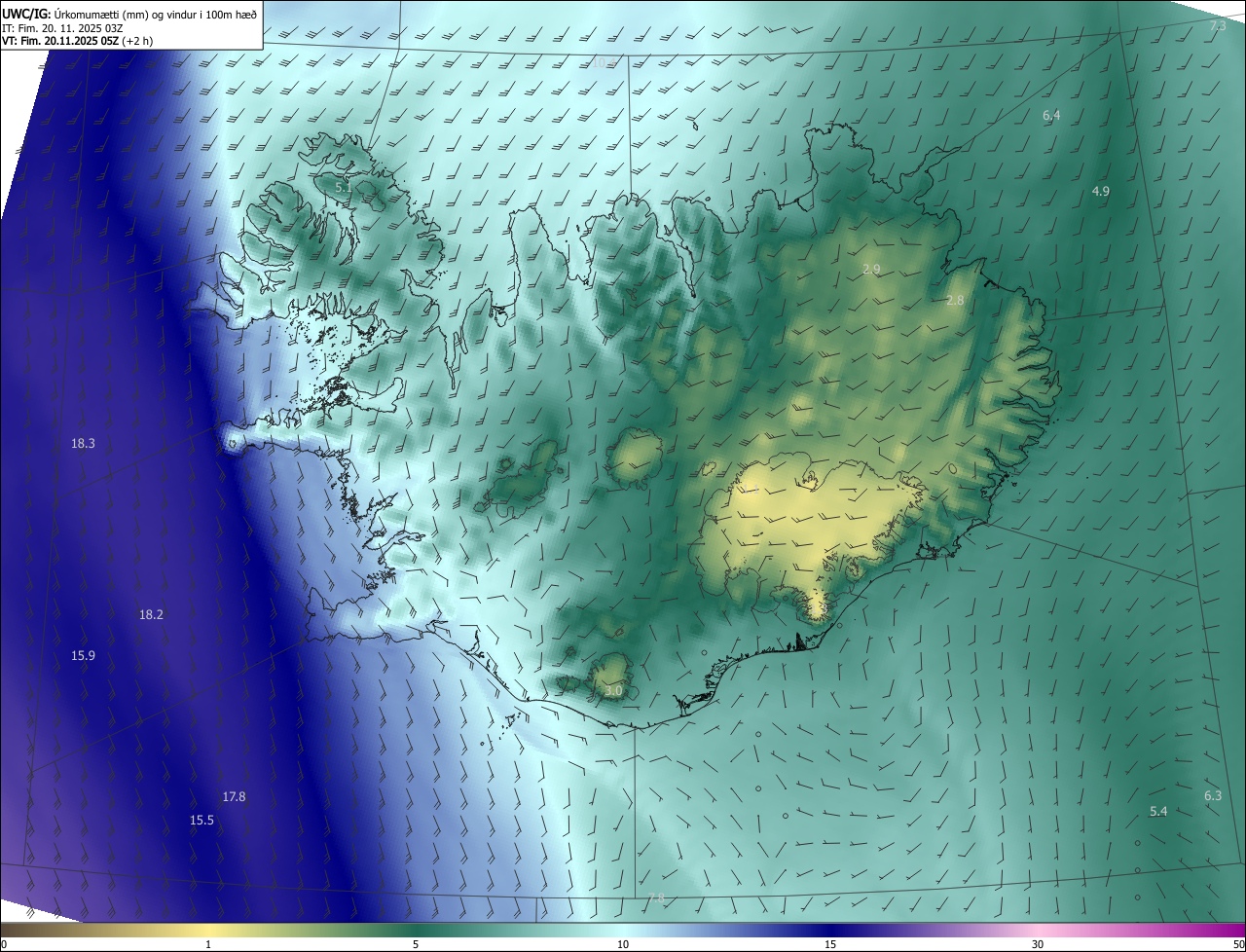The image size is (1246, 952).
Task: Click the 7.8 value label
Action: point(656,897)
